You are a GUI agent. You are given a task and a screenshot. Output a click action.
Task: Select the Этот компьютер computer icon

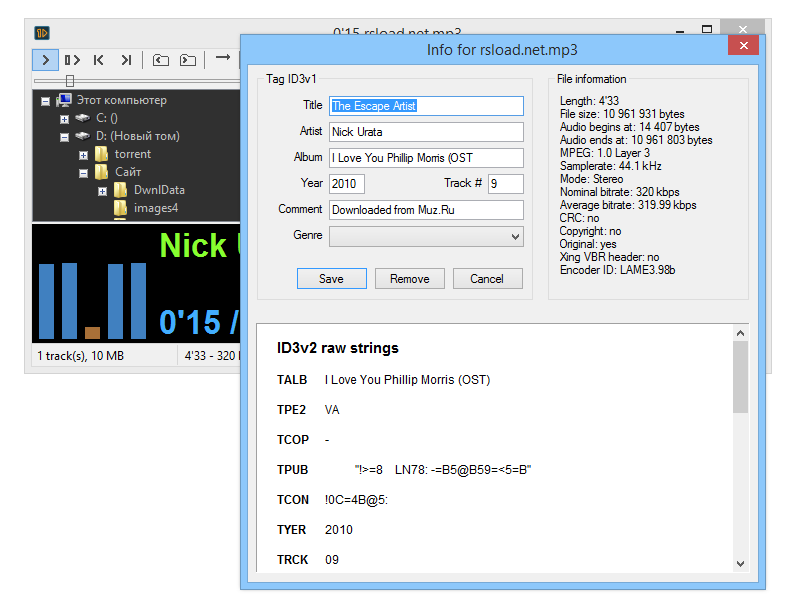pyautogui.click(x=64, y=100)
